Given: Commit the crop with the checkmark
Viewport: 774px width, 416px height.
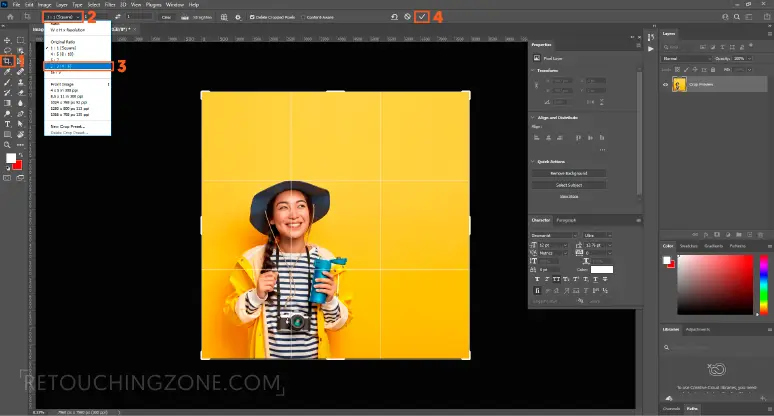Looking at the screenshot, I should coord(422,17).
